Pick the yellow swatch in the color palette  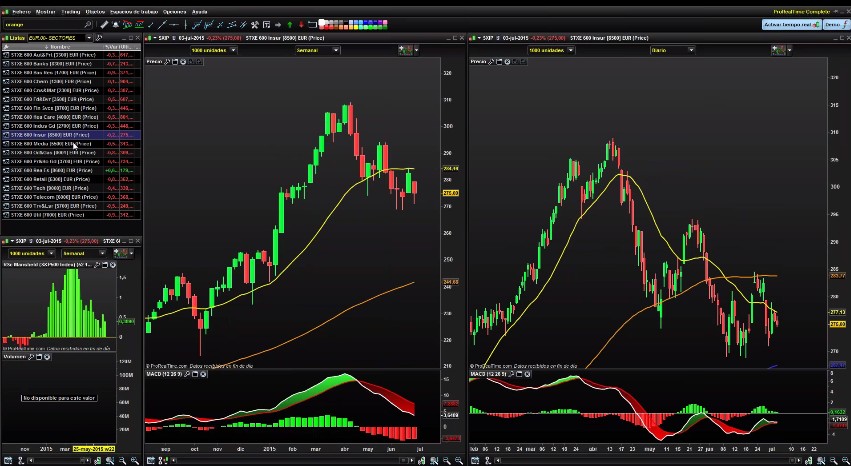click(356, 27)
